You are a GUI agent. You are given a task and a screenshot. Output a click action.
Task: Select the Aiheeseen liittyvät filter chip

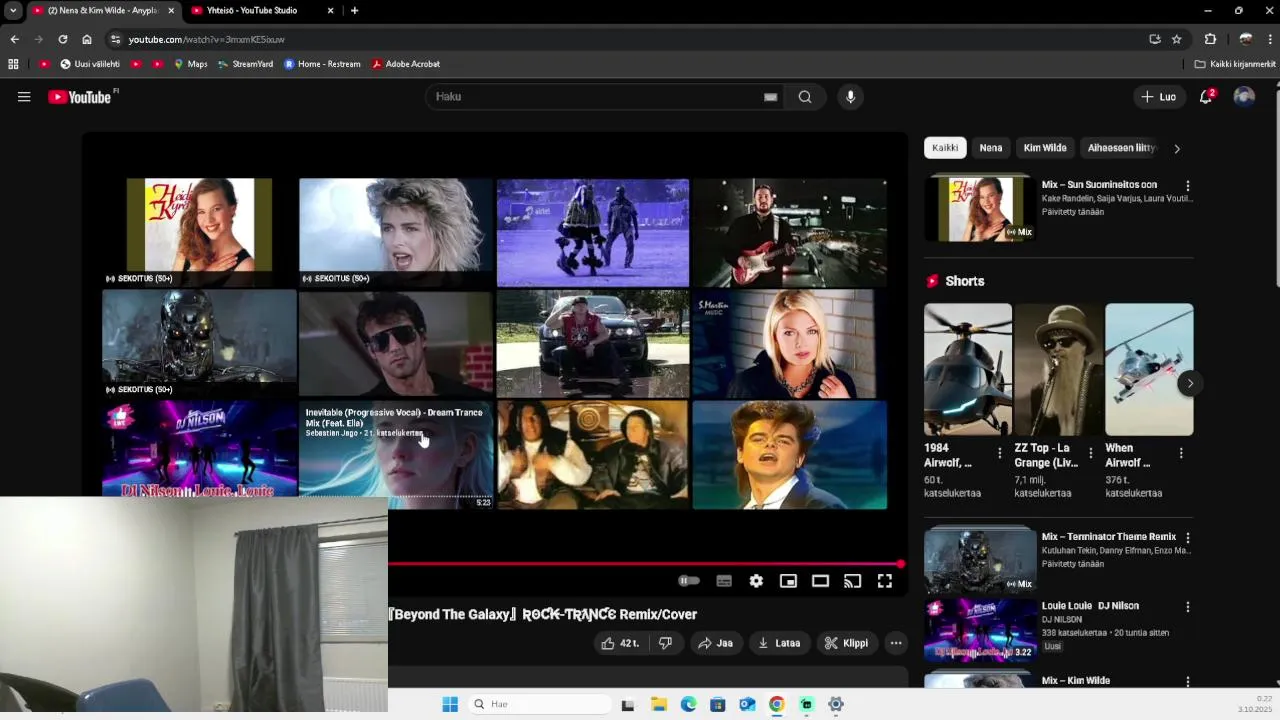tap(1121, 148)
